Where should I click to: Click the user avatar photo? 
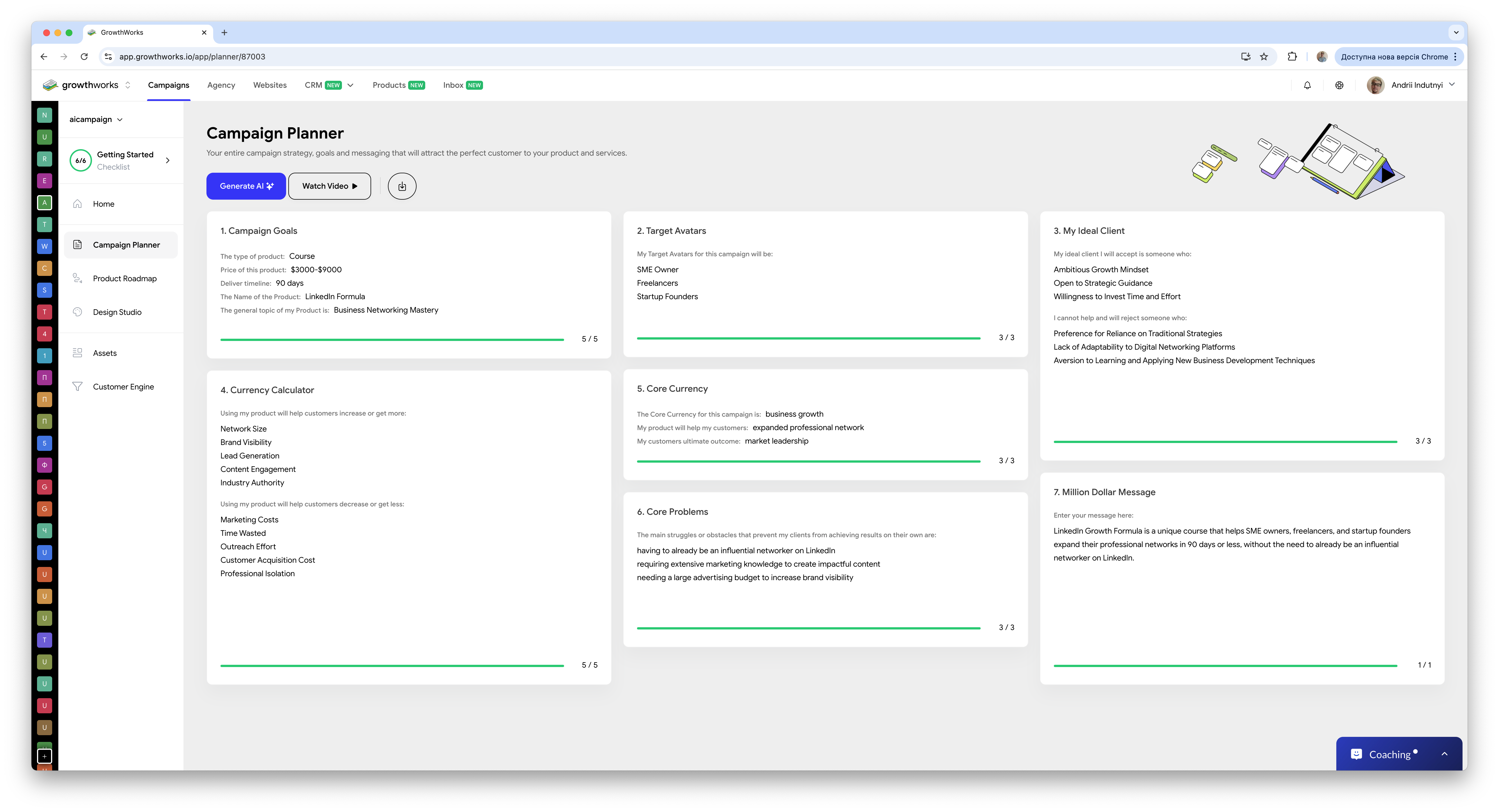[x=1375, y=85]
